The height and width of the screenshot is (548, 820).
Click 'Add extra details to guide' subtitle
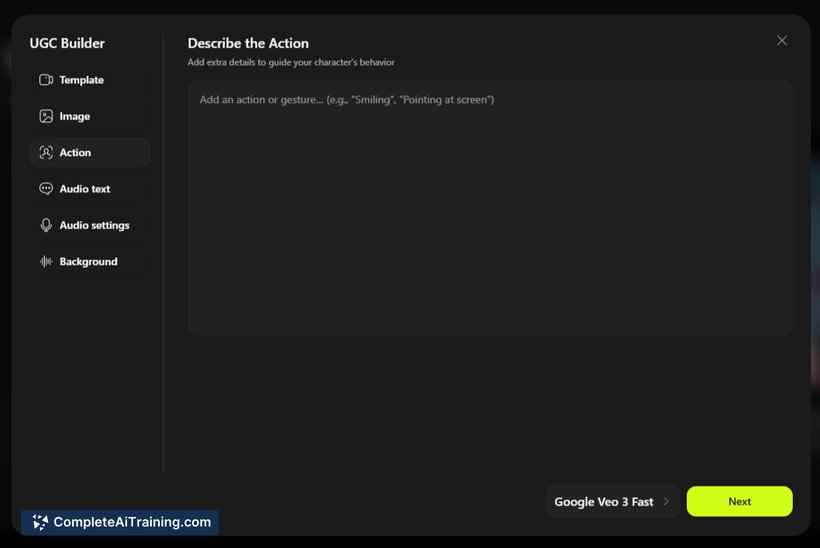291,62
